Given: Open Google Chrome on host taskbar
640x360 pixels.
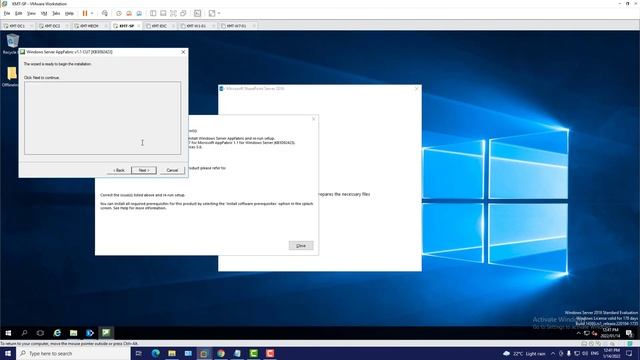Looking at the screenshot, I should [221, 353].
